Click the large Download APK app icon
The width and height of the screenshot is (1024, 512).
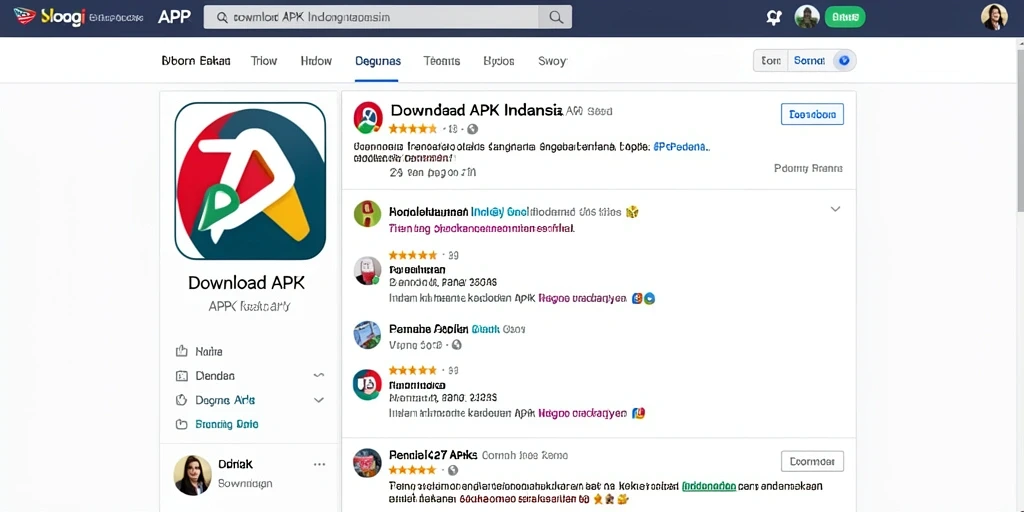pyautogui.click(x=250, y=181)
